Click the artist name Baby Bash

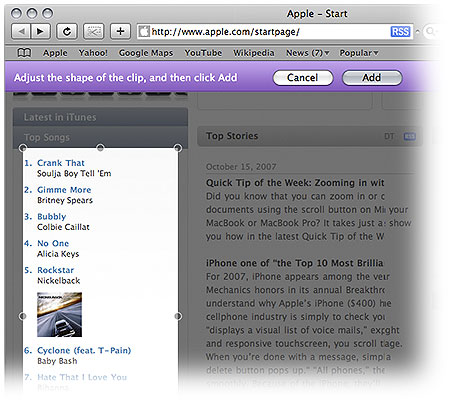57,361
